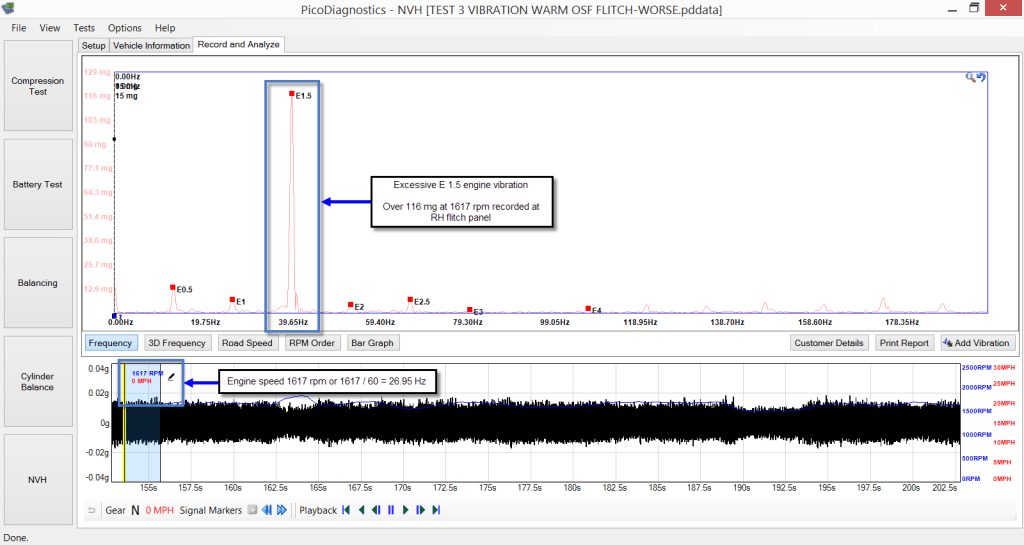Click the E1.5 peak marker
The height and width of the screenshot is (545, 1024).
pos(292,94)
